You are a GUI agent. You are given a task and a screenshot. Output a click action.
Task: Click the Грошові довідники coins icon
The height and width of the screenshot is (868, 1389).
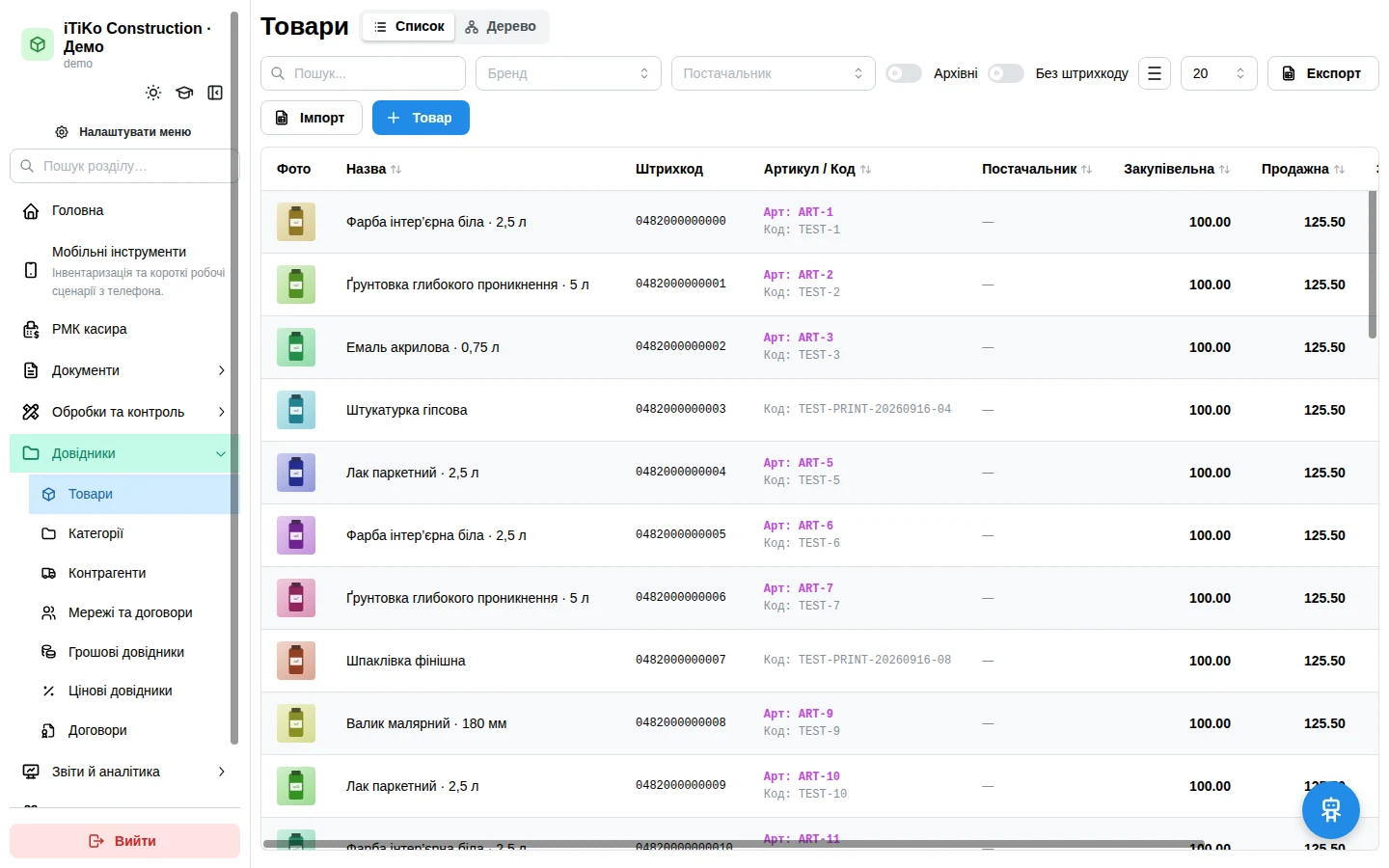click(49, 652)
